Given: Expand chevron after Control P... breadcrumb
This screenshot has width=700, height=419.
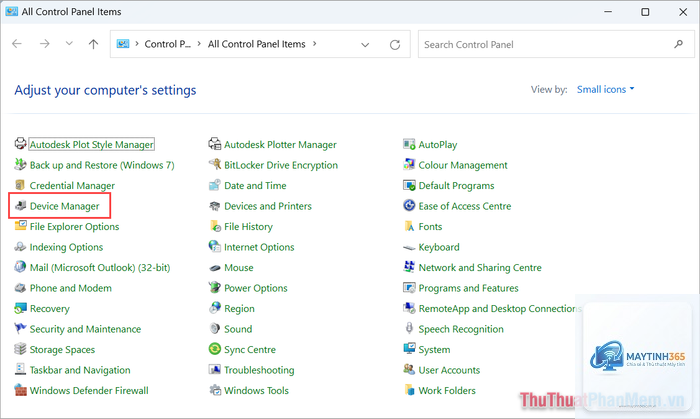Looking at the screenshot, I should click(199, 44).
